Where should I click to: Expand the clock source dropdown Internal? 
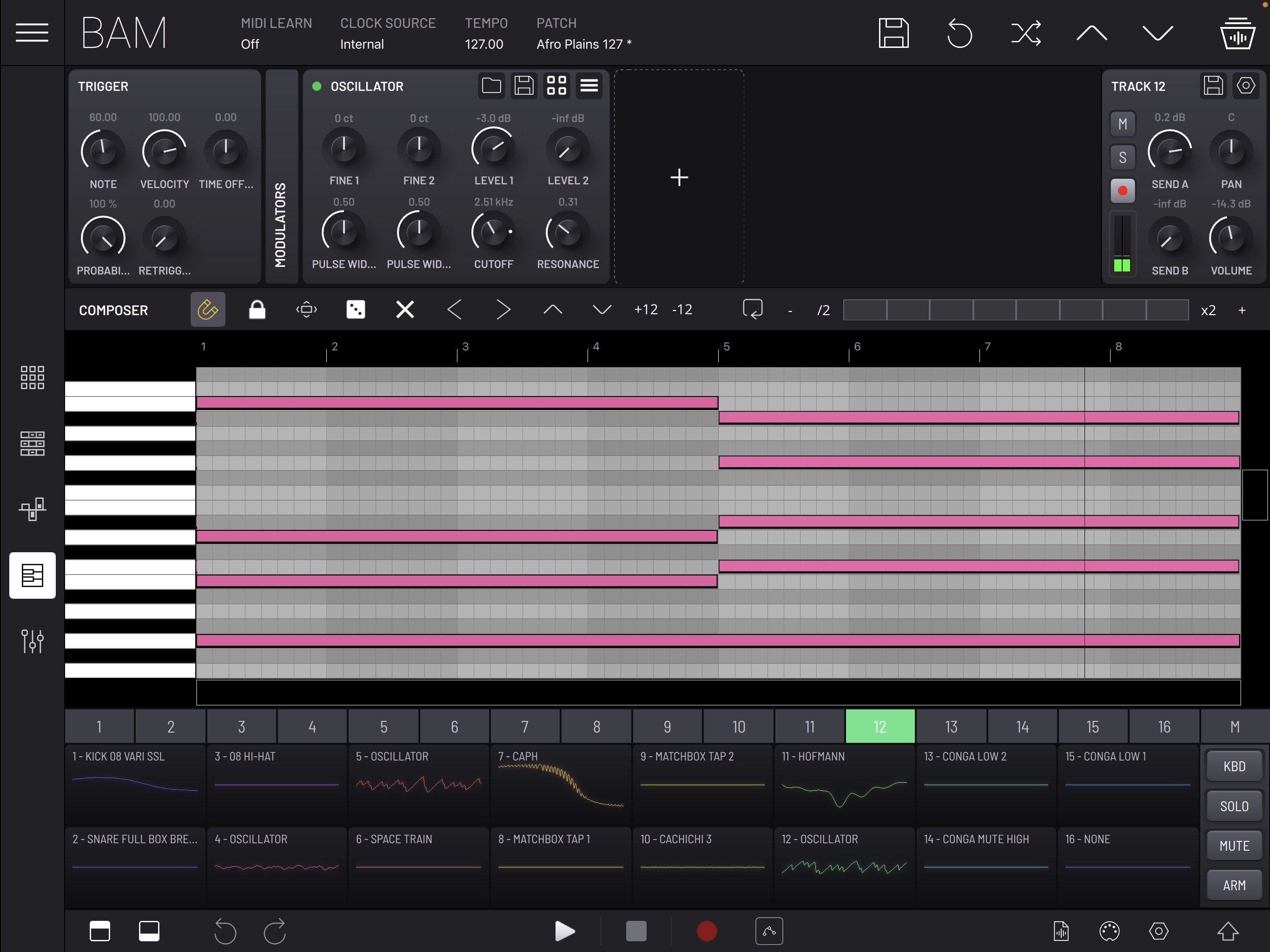362,44
